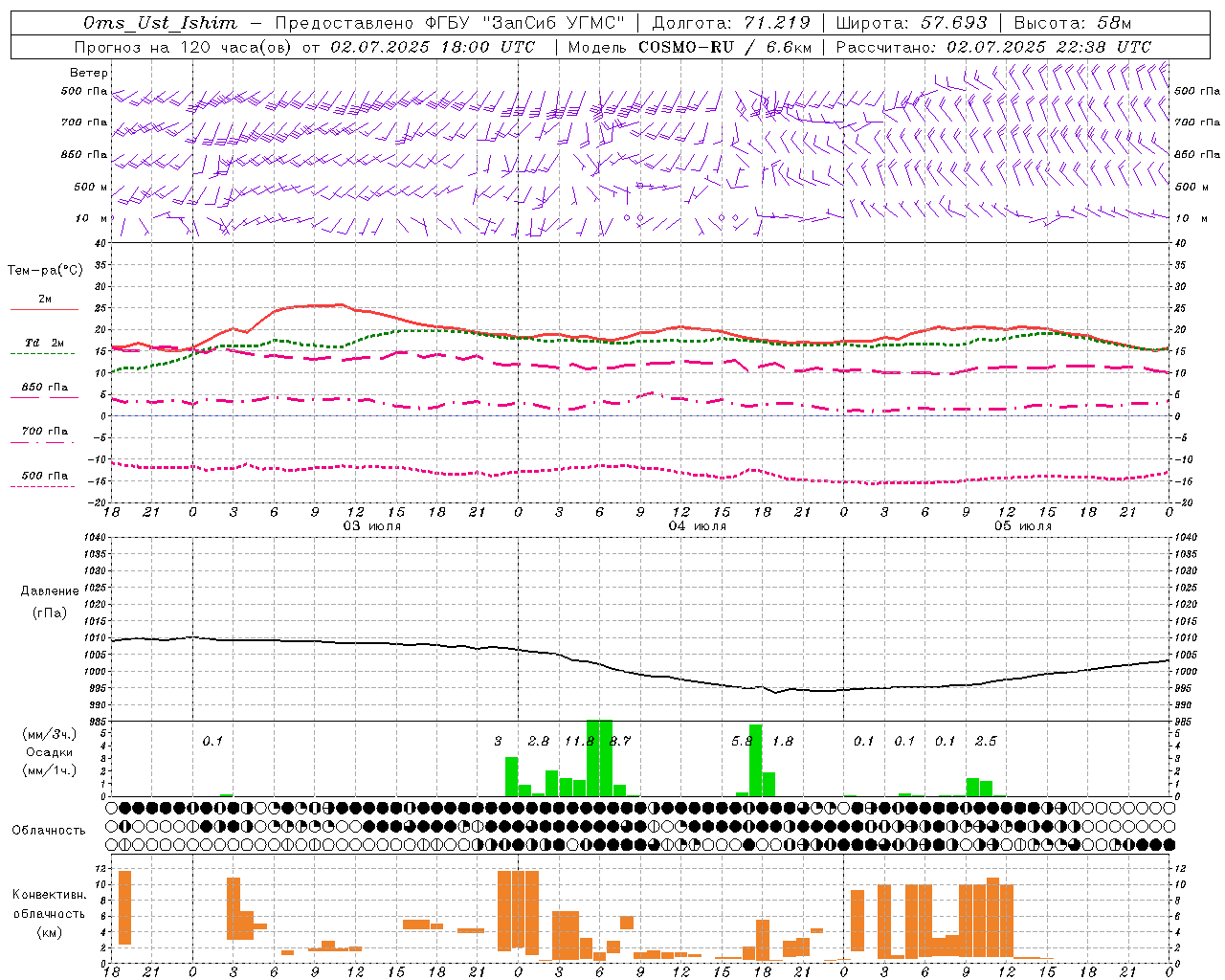Viewport: 1225px width, 980px height.
Task: Click the 04 июля date label
Action: (x=697, y=526)
